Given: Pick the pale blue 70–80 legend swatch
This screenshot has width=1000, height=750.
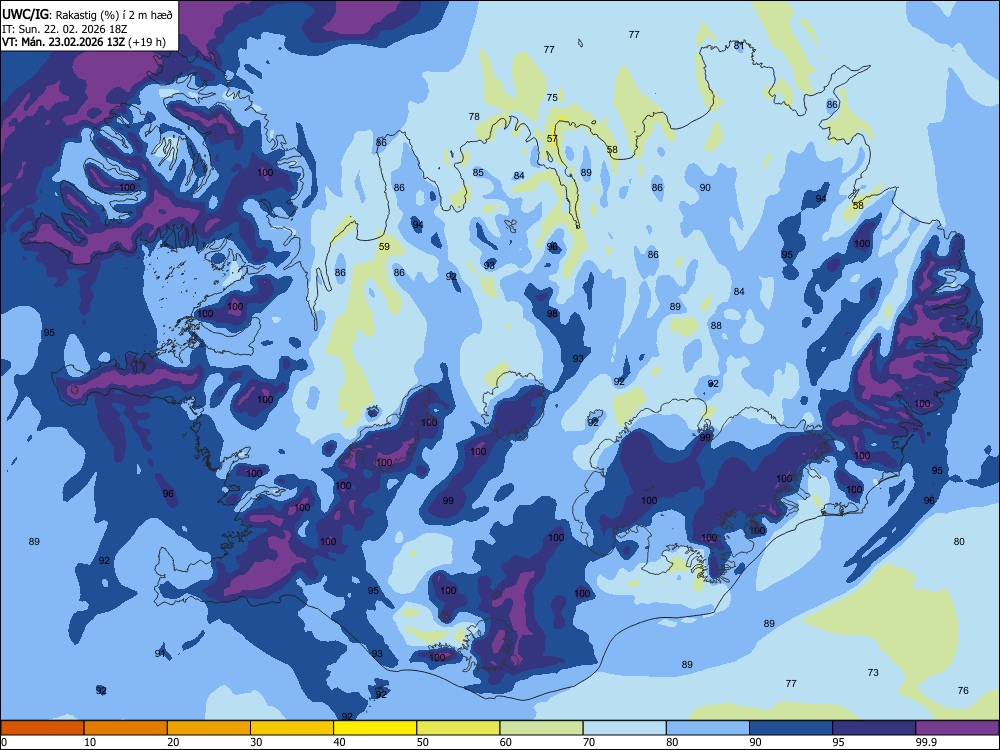Looking at the screenshot, I should pos(624,728).
